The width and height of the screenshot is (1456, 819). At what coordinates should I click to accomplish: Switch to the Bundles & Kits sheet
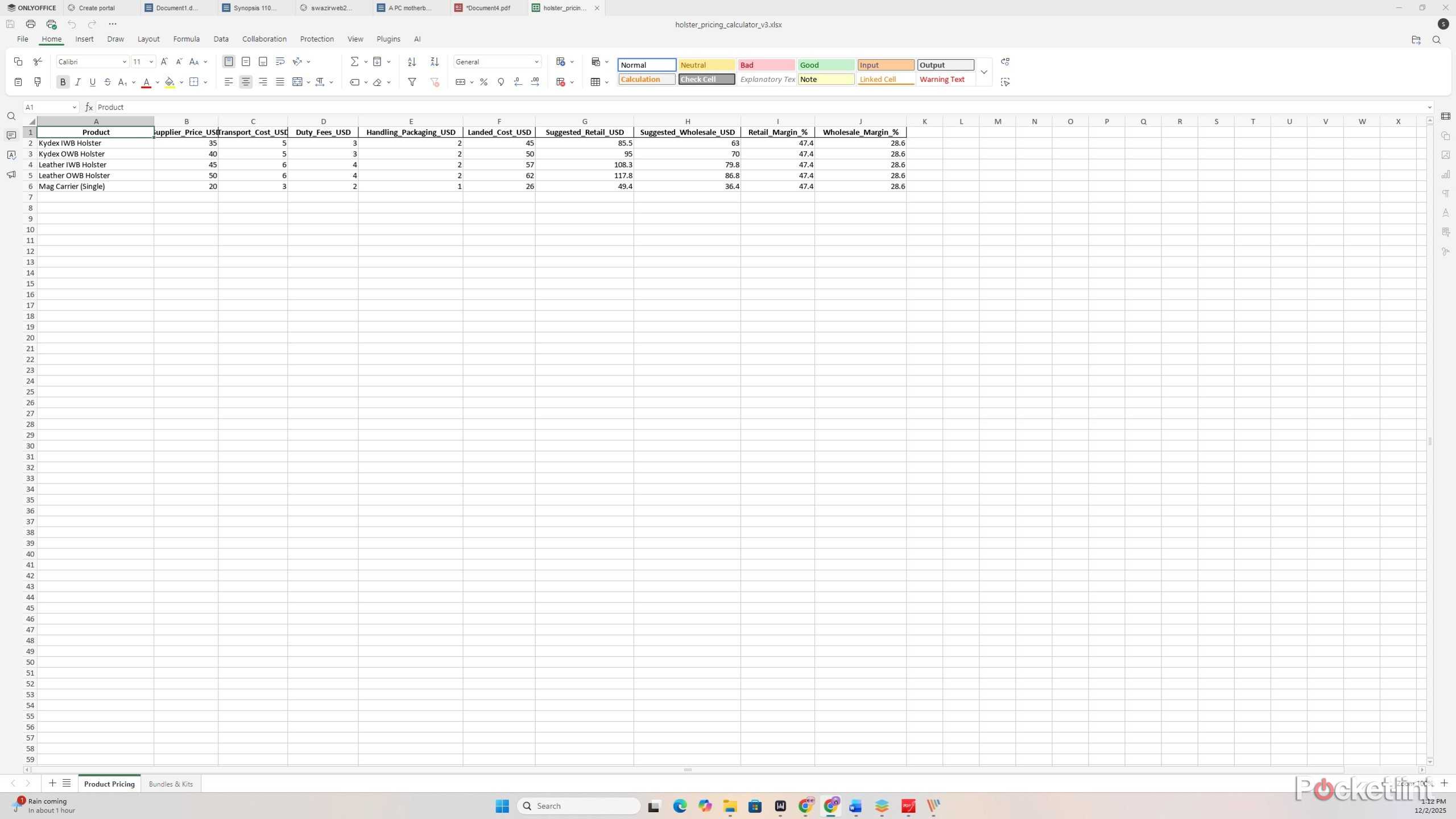click(x=171, y=784)
